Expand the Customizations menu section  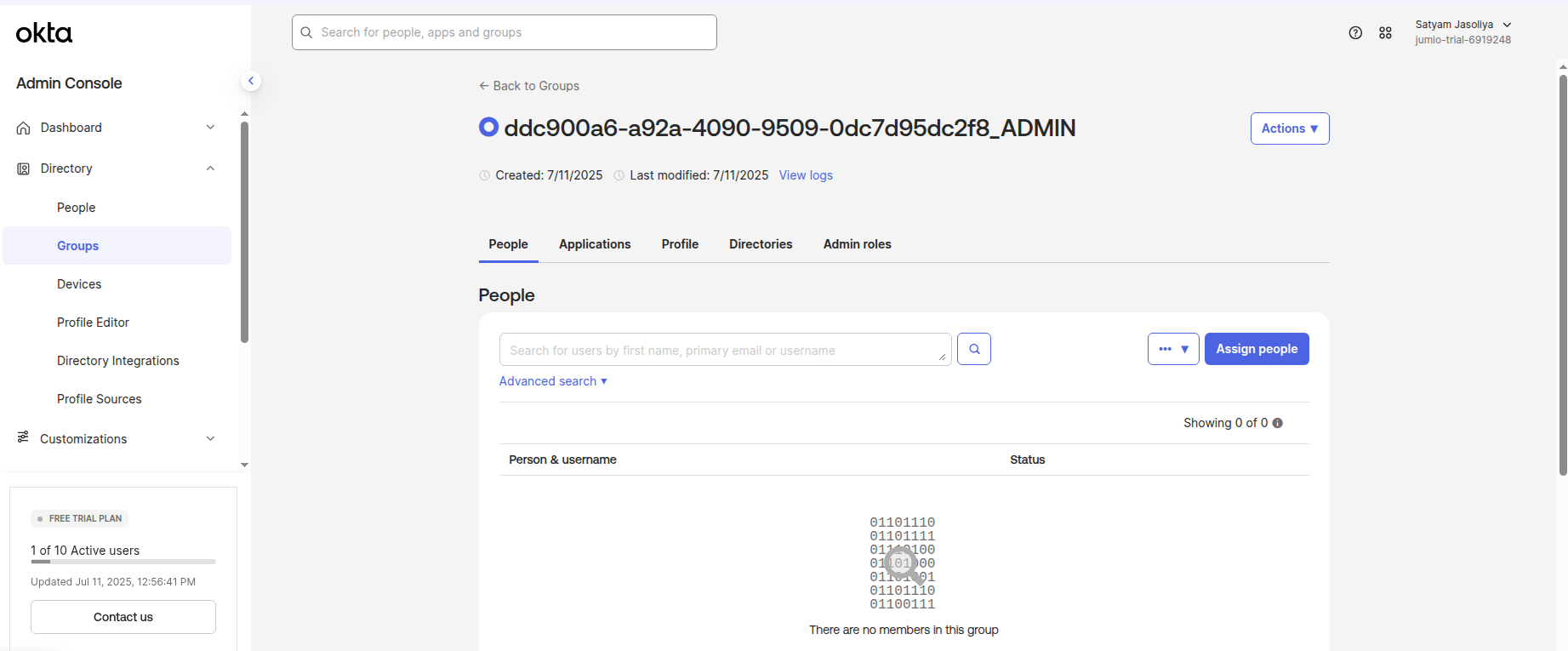coord(210,439)
